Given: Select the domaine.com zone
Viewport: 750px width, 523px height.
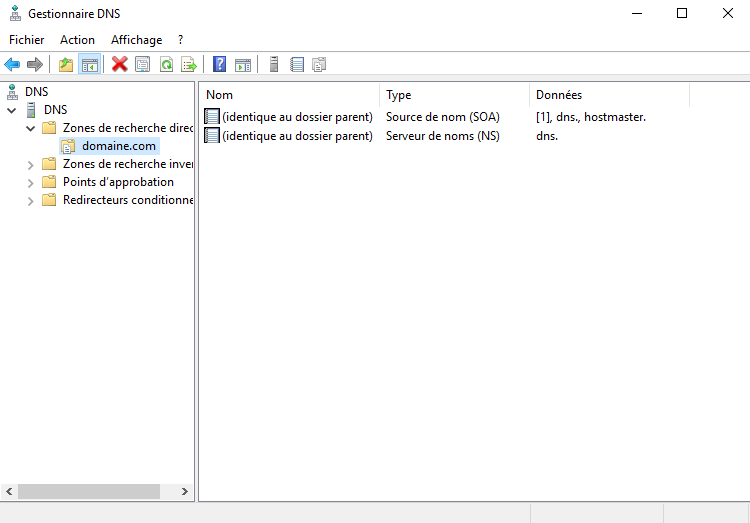Looking at the screenshot, I should (119, 146).
